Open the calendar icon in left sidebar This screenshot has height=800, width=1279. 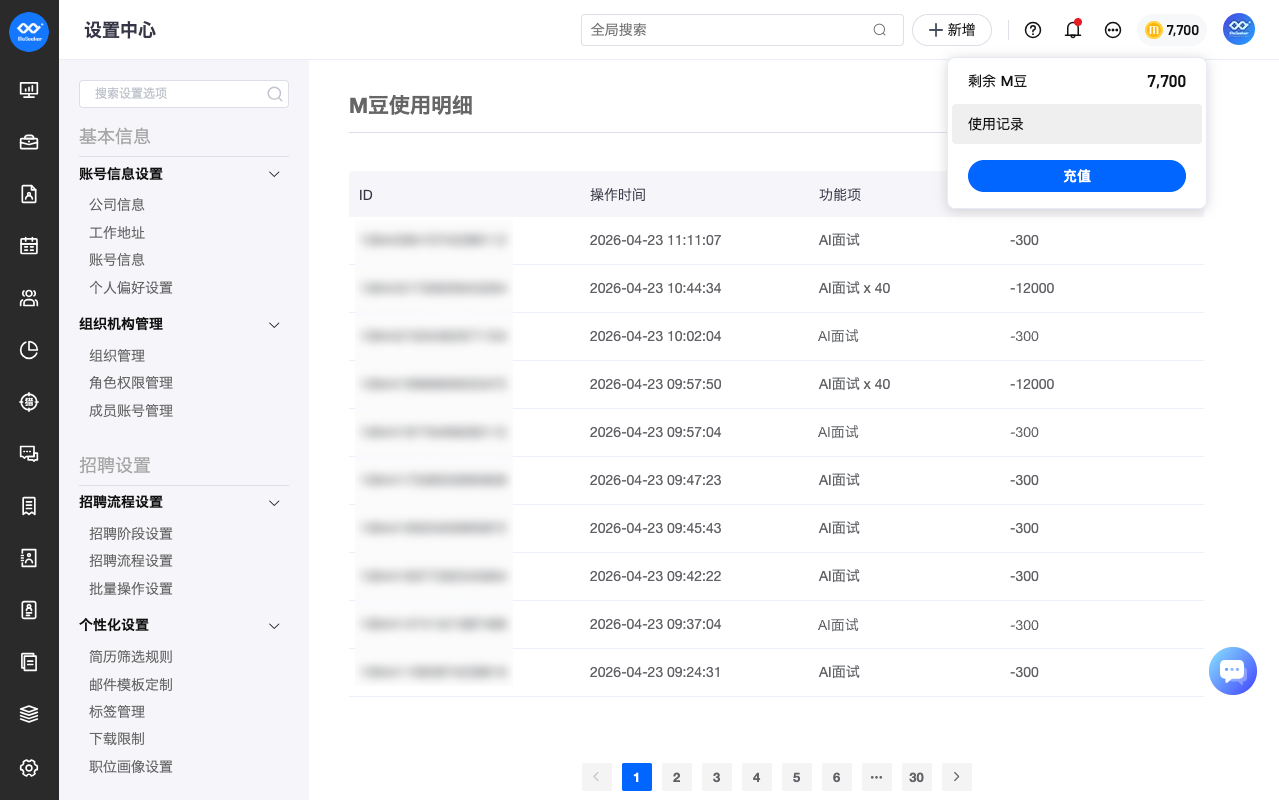(x=29, y=245)
